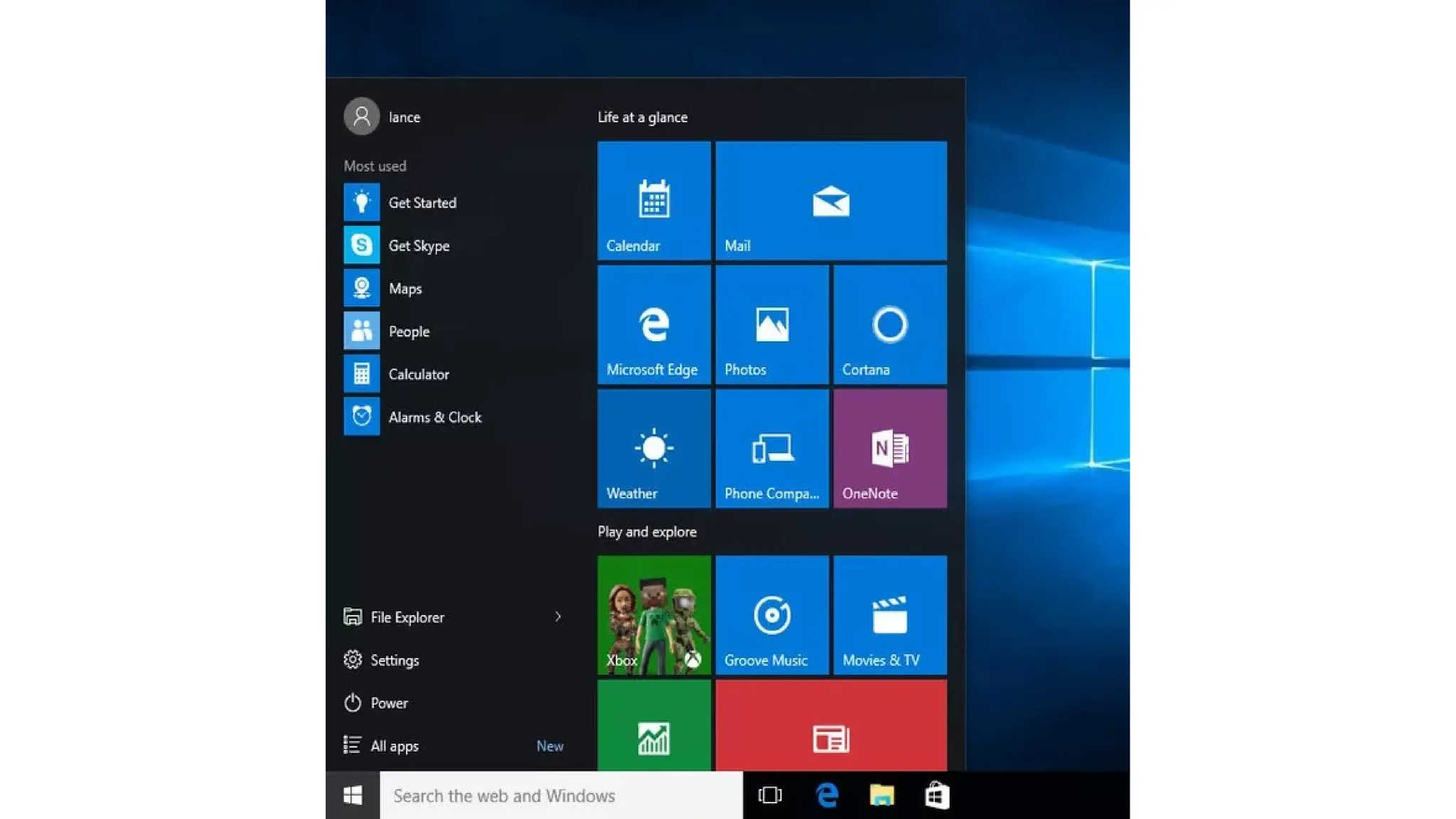Click the lance user avatar
The height and width of the screenshot is (819, 1456).
tap(361, 117)
